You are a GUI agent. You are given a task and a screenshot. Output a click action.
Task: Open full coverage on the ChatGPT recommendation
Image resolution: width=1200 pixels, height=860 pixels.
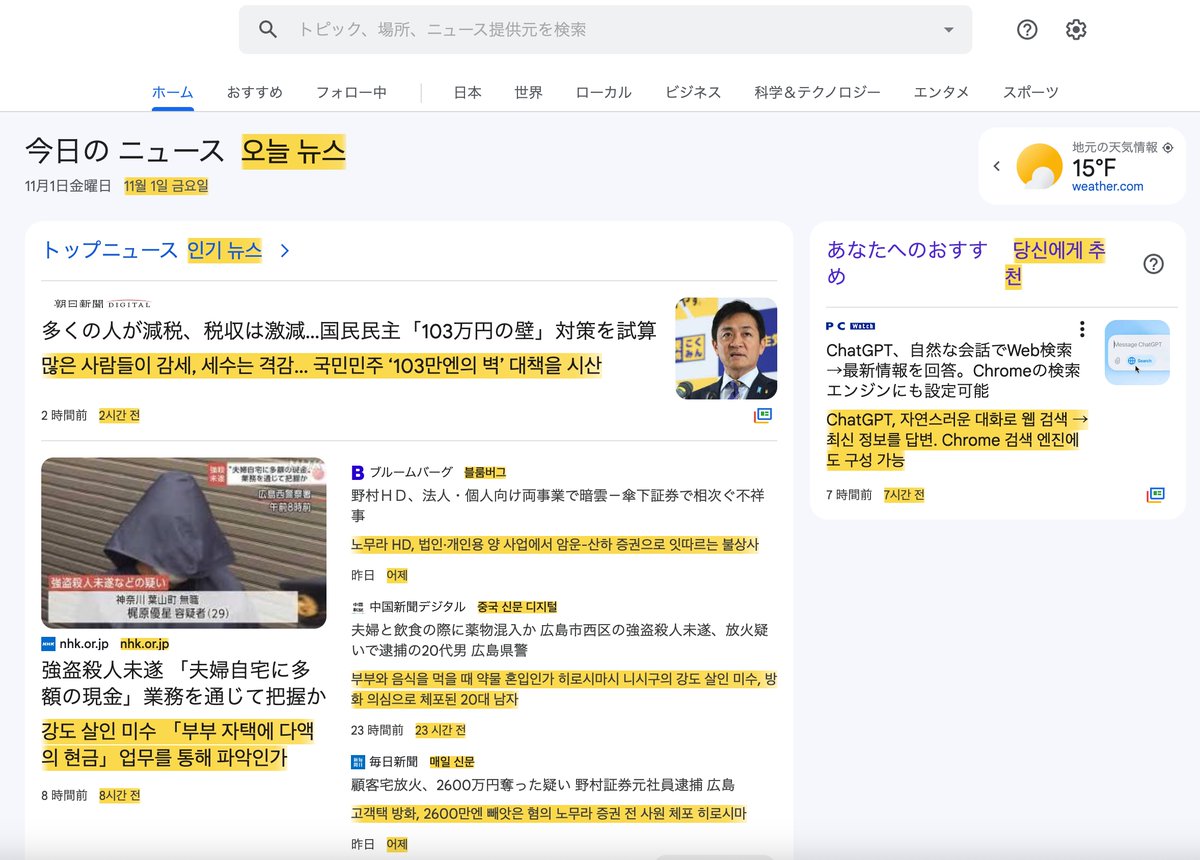(x=1154, y=494)
